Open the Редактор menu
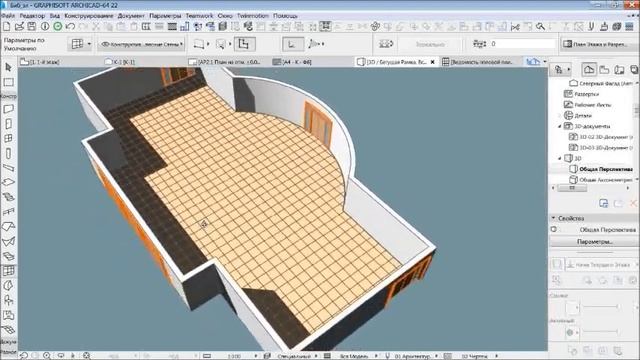 point(32,16)
